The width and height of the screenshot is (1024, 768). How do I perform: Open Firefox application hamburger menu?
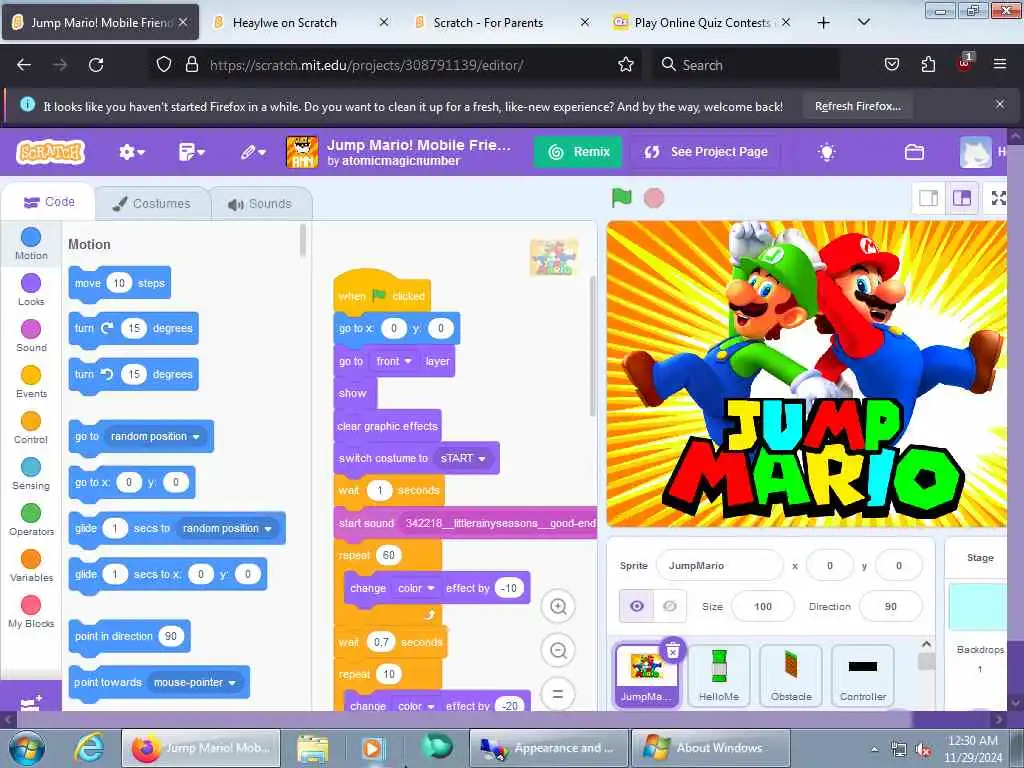[1000, 64]
